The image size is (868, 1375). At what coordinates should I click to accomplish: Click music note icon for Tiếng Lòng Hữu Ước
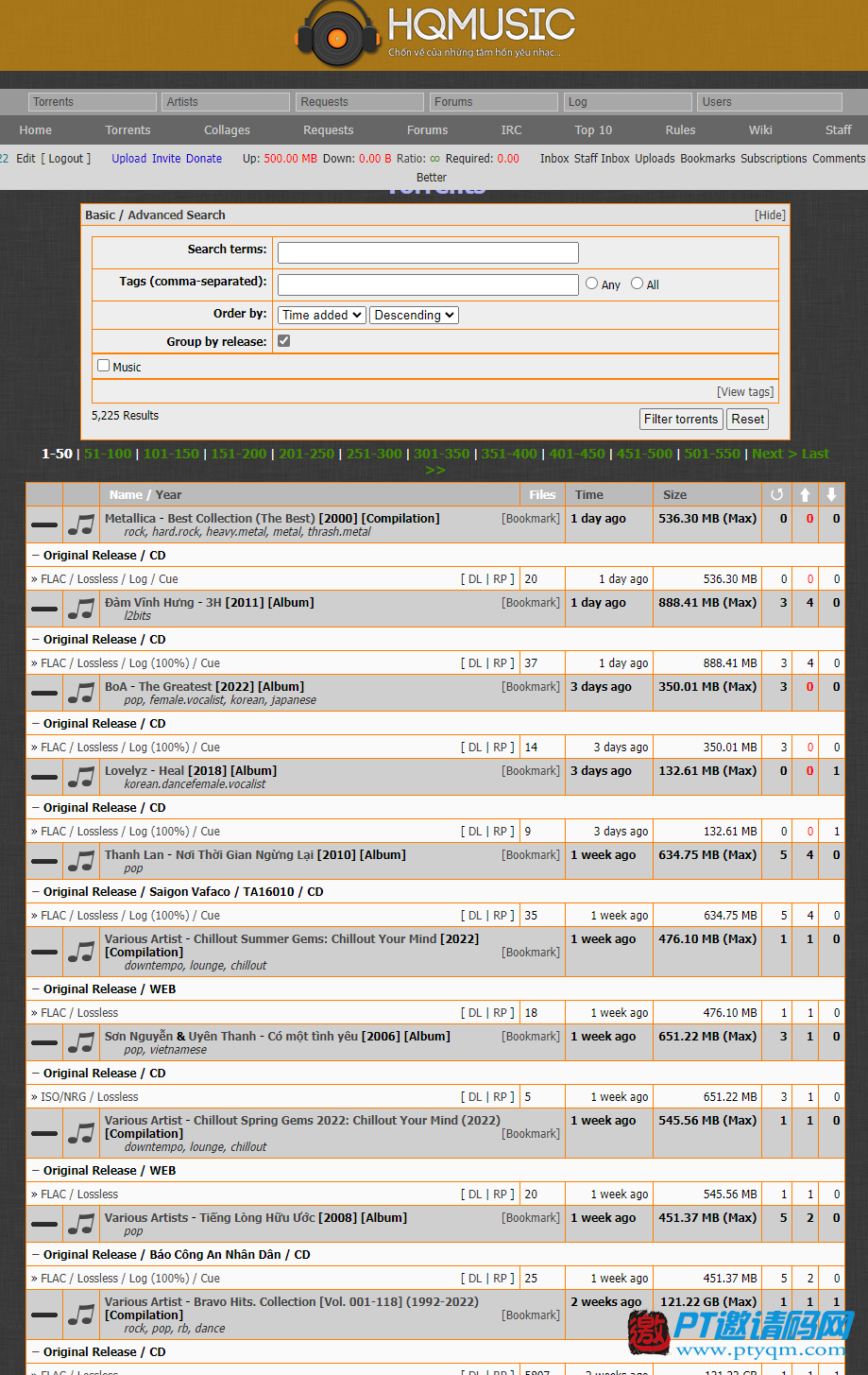pos(81,1224)
